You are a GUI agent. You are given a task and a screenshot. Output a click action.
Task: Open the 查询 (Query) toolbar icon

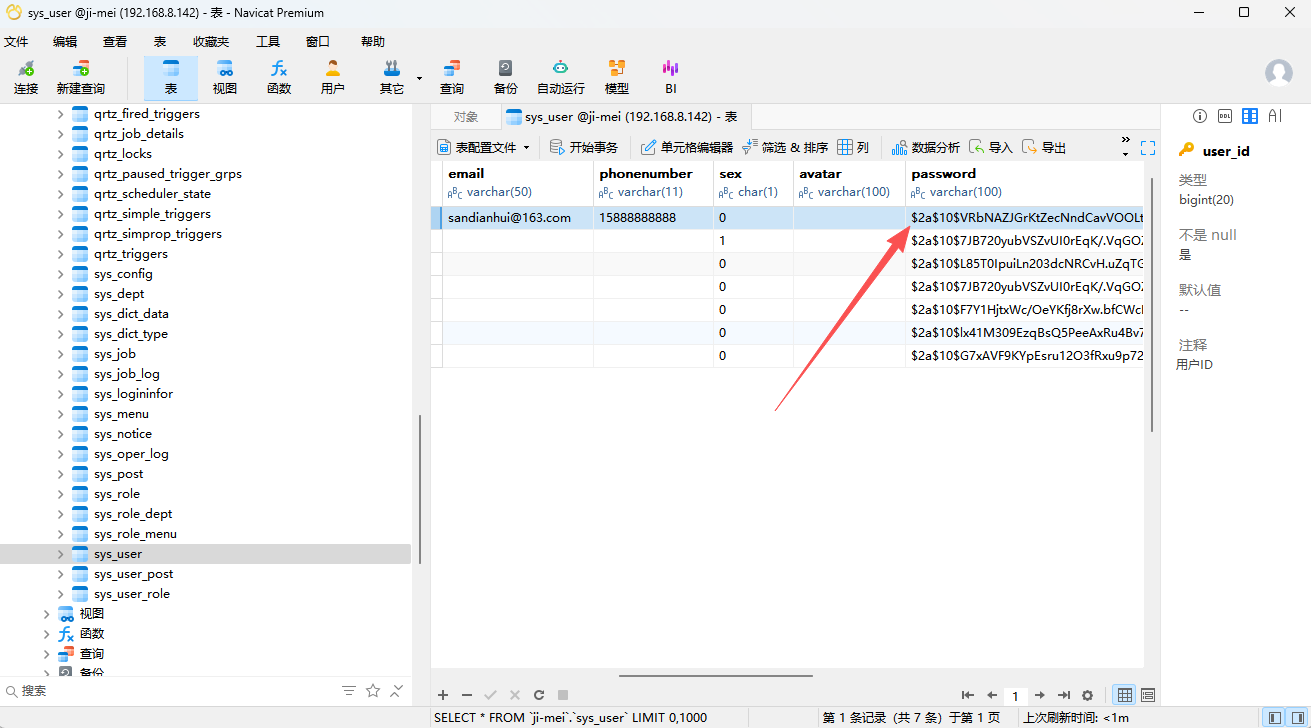pyautogui.click(x=452, y=78)
